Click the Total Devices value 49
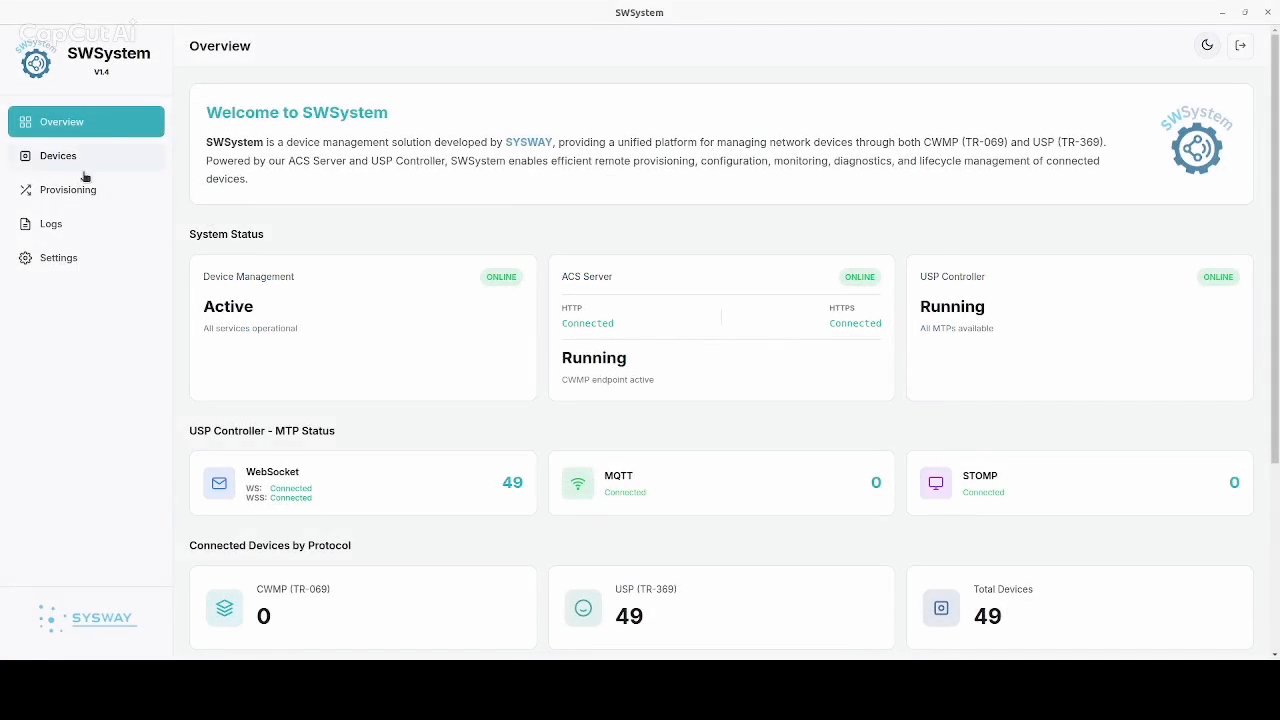Image resolution: width=1280 pixels, height=720 pixels. [x=987, y=616]
